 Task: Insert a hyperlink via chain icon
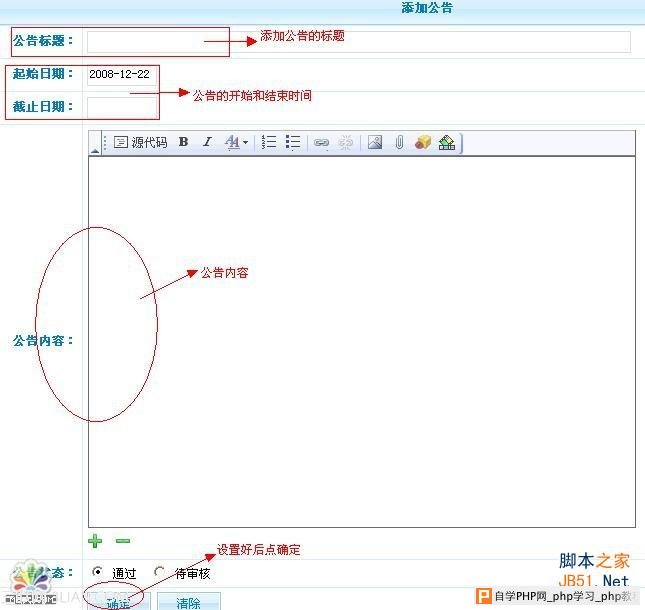[x=321, y=143]
